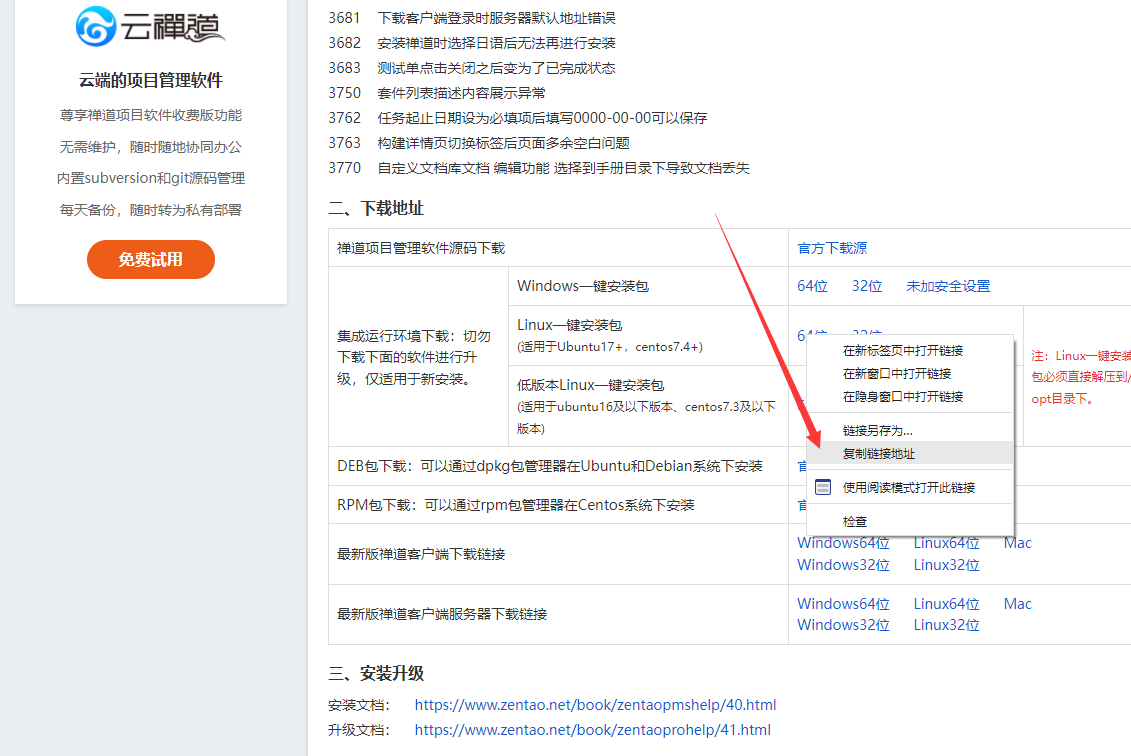Image resolution: width=1131 pixels, height=756 pixels.
Task: Choose 在新标签页中打开链接 menu entry
Action: click(902, 351)
